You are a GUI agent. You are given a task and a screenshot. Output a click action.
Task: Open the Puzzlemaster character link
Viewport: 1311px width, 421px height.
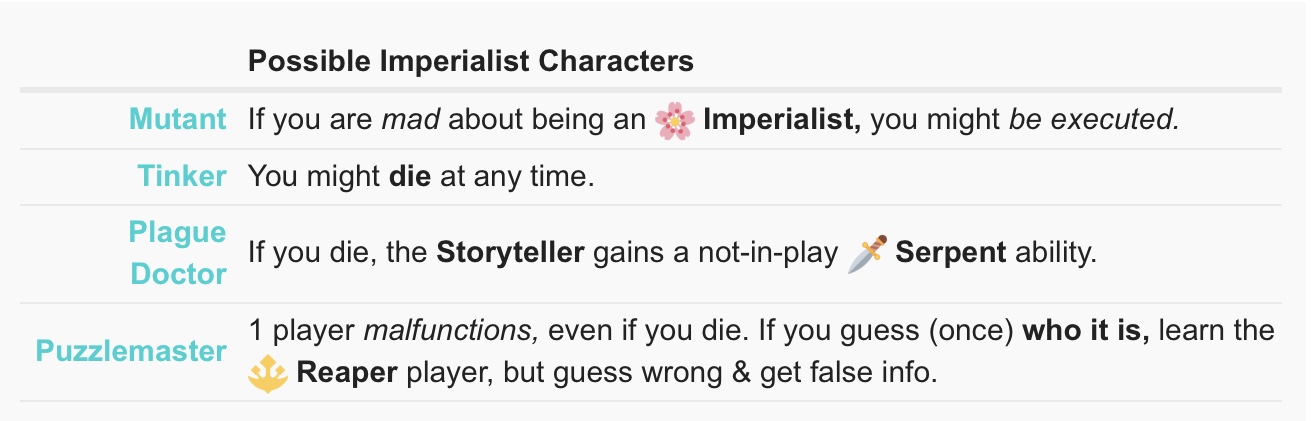click(131, 351)
